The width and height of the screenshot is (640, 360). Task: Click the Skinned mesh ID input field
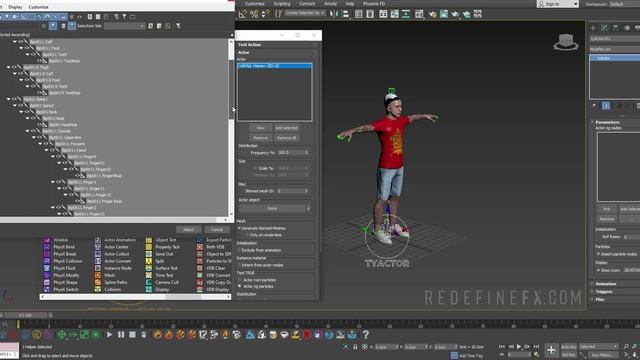[x=293, y=191]
